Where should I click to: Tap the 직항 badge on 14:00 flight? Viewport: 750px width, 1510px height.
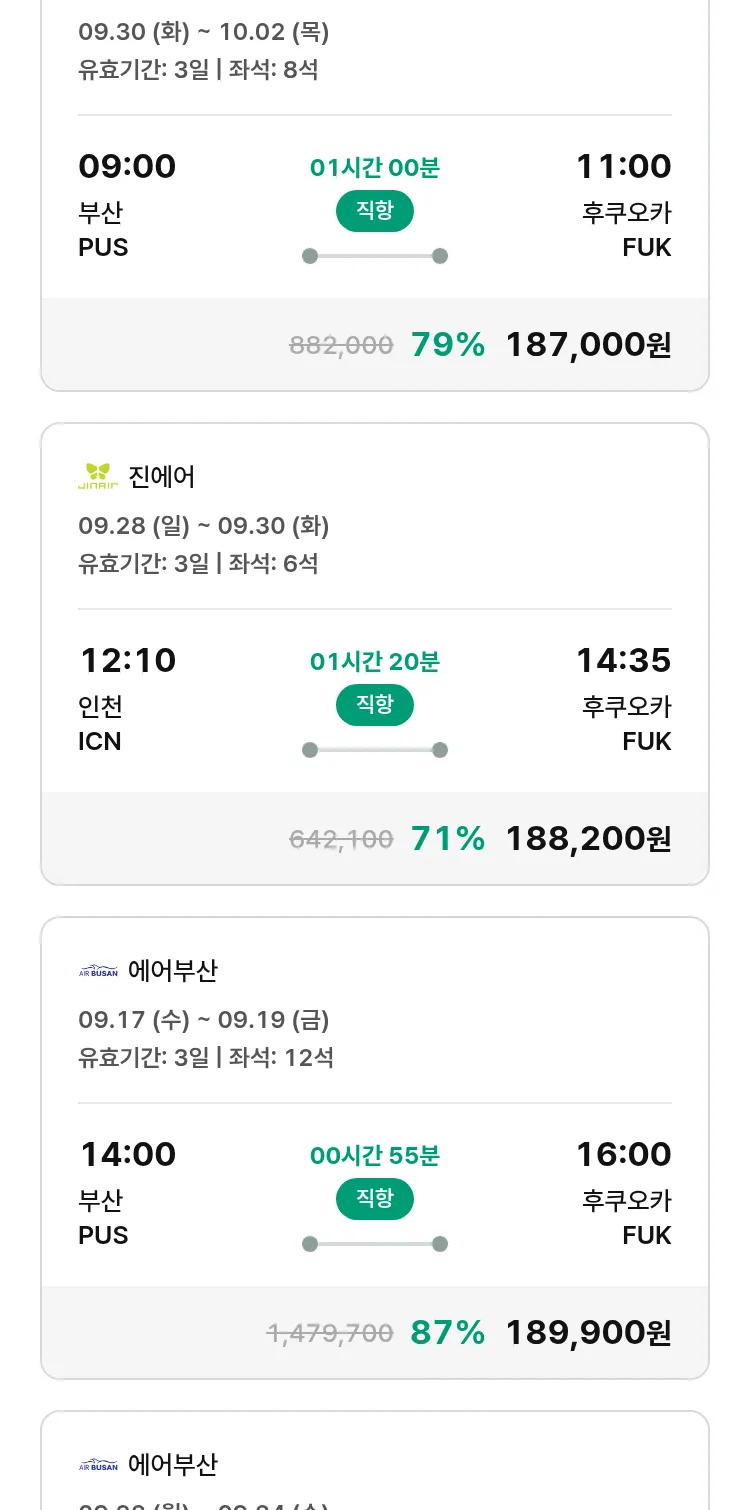click(x=374, y=1198)
